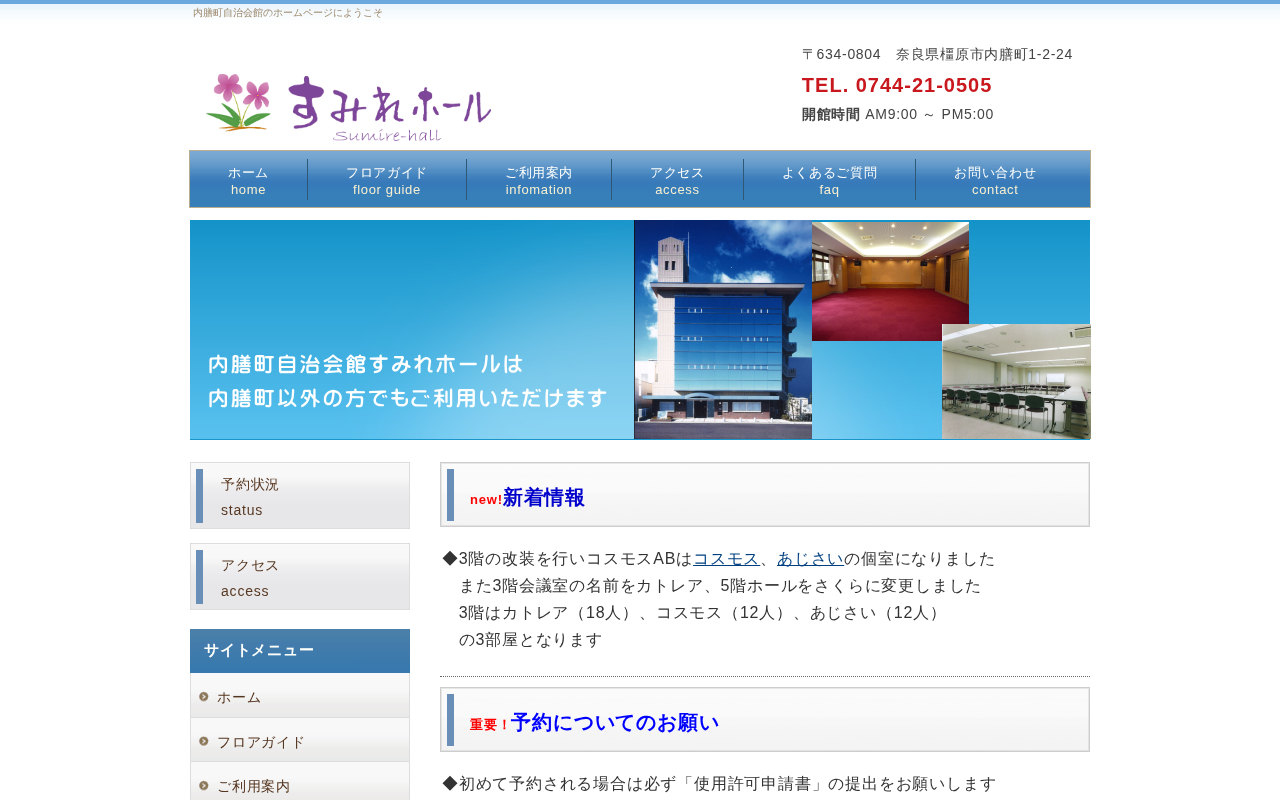Follow the あじさい room link
Image resolution: width=1280 pixels, height=800 pixels.
810,559
